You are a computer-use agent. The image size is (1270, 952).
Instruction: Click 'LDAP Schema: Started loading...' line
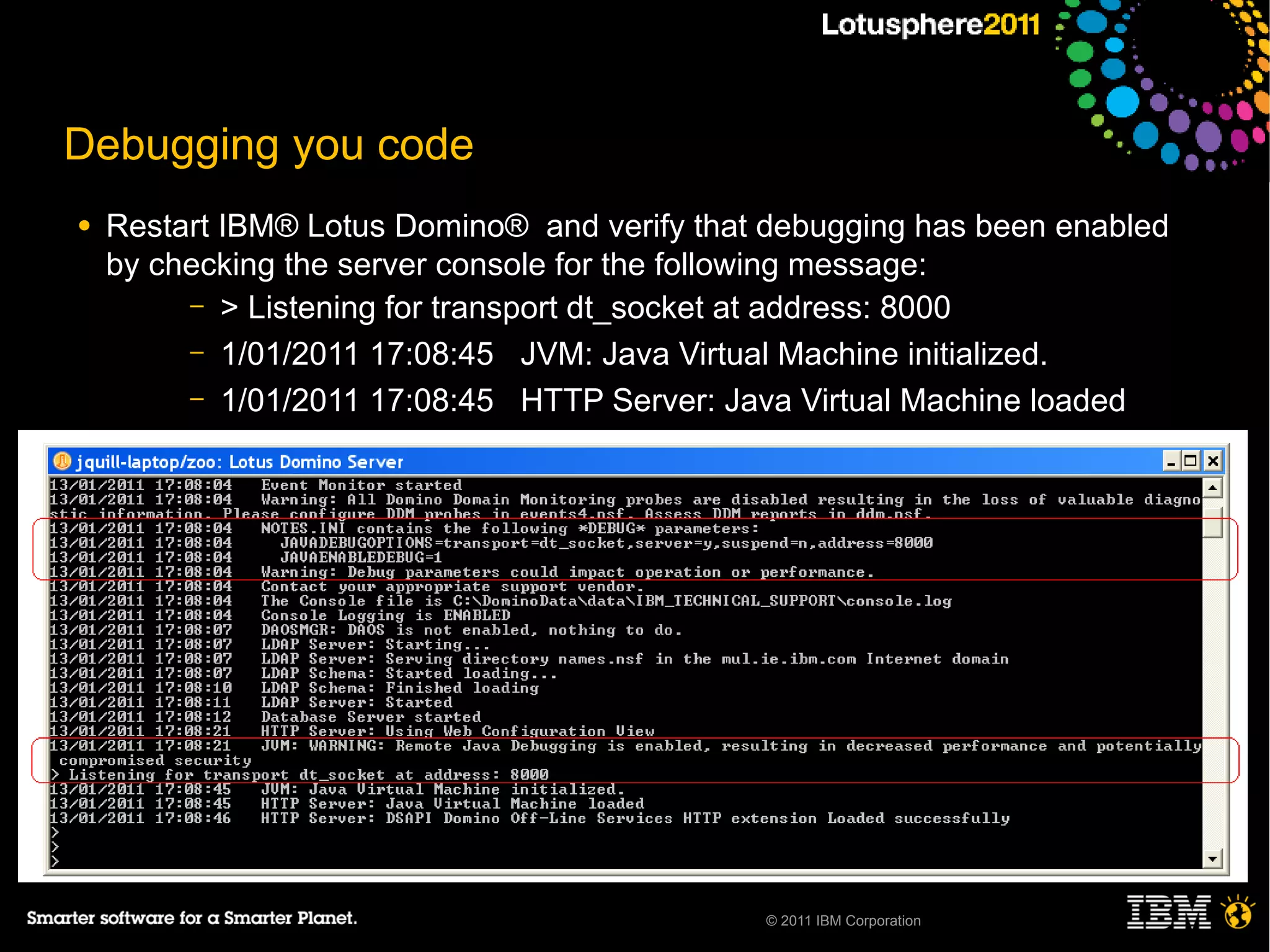(x=303, y=673)
